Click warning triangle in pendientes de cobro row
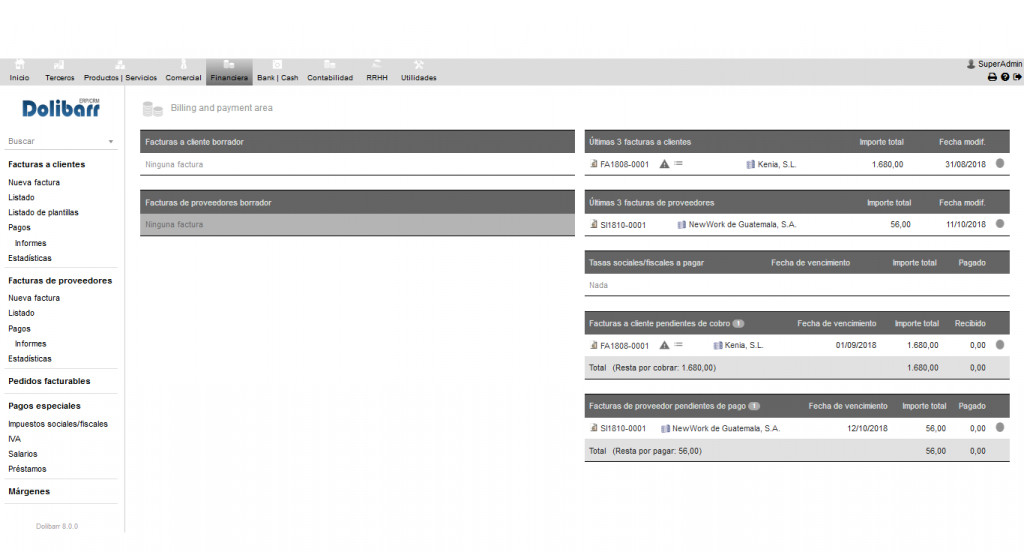 point(664,345)
